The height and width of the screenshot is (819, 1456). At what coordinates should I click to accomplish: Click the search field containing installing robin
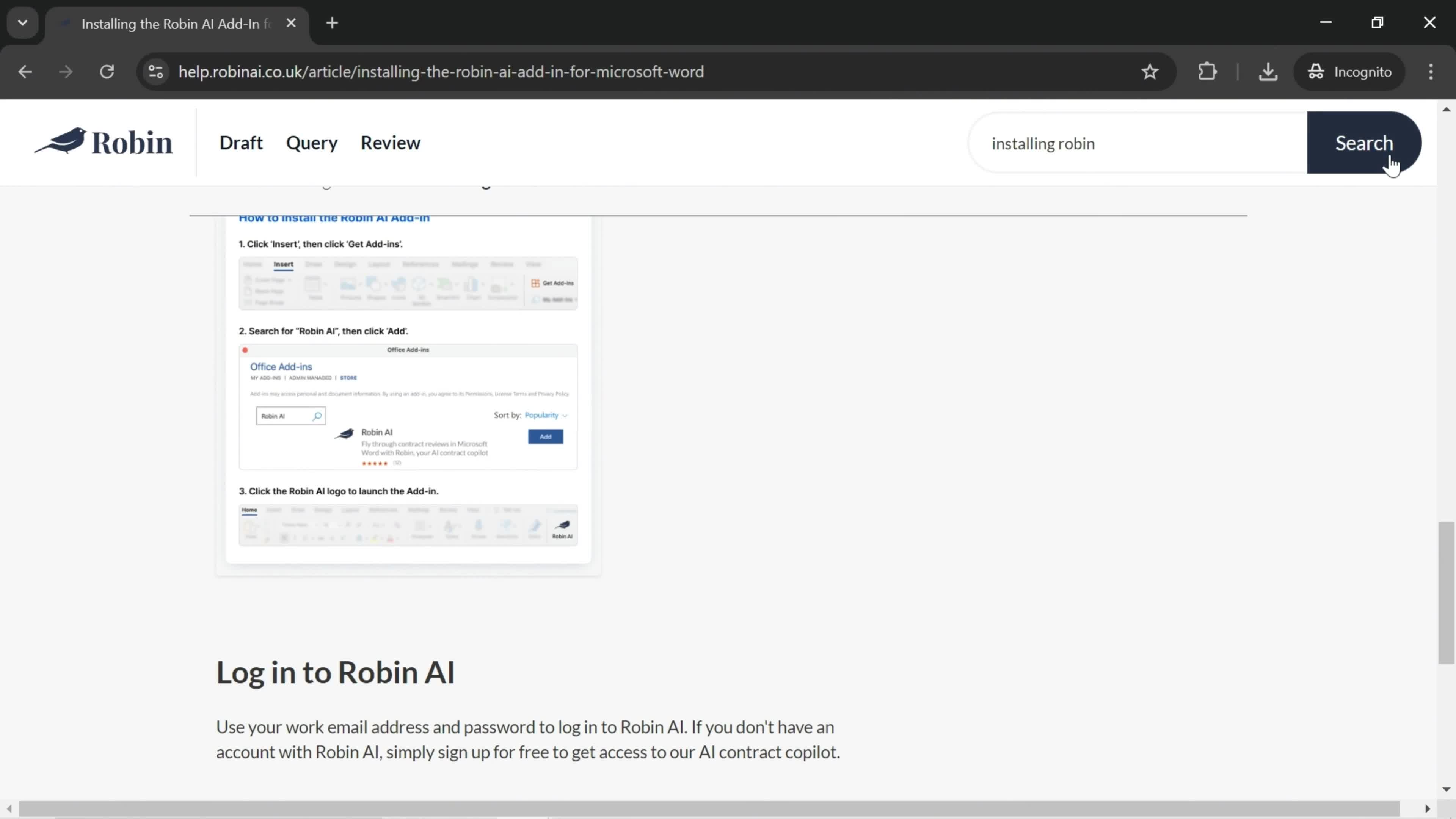tap(1137, 143)
